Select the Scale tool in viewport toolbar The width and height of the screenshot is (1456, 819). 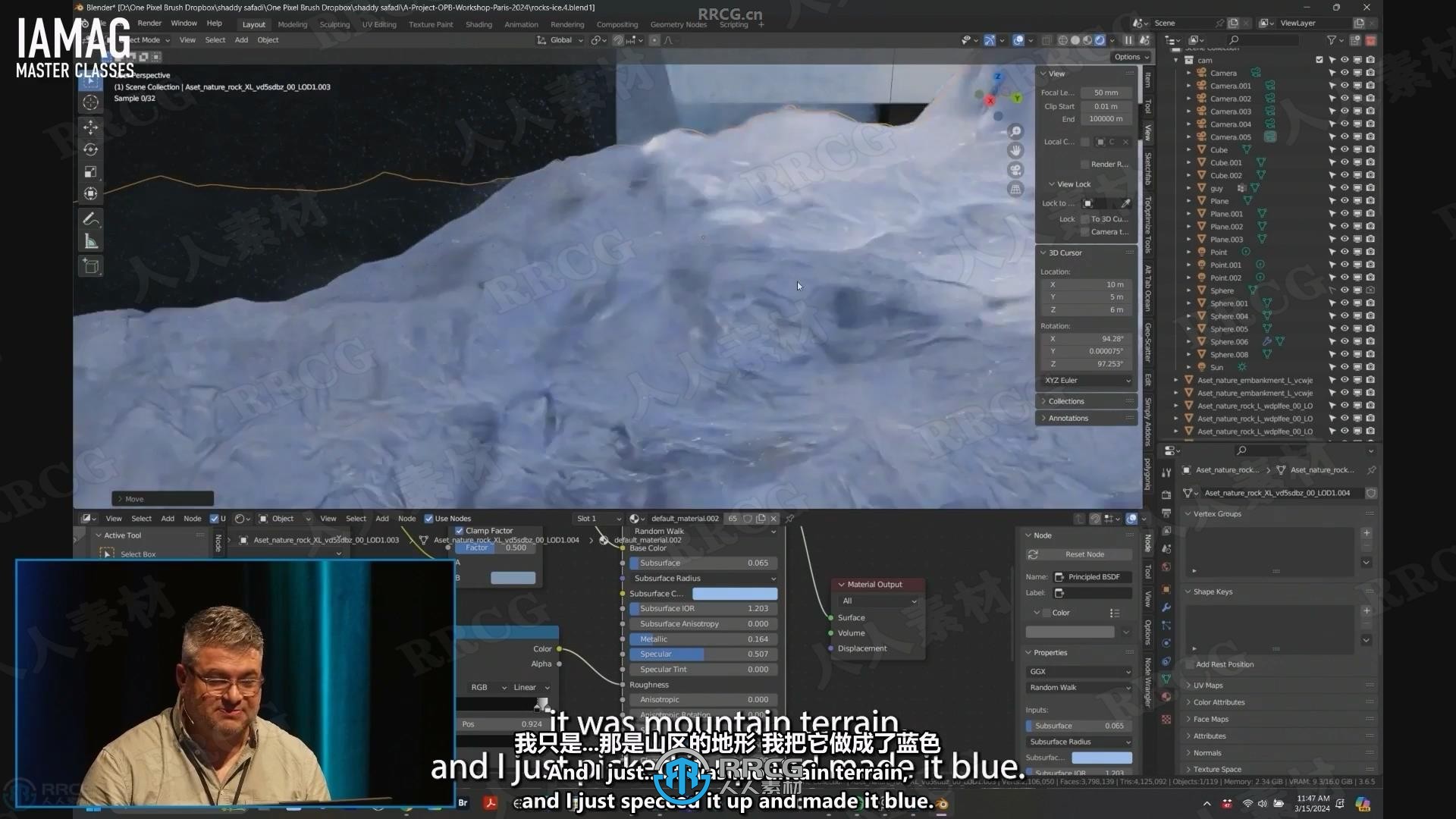point(91,172)
